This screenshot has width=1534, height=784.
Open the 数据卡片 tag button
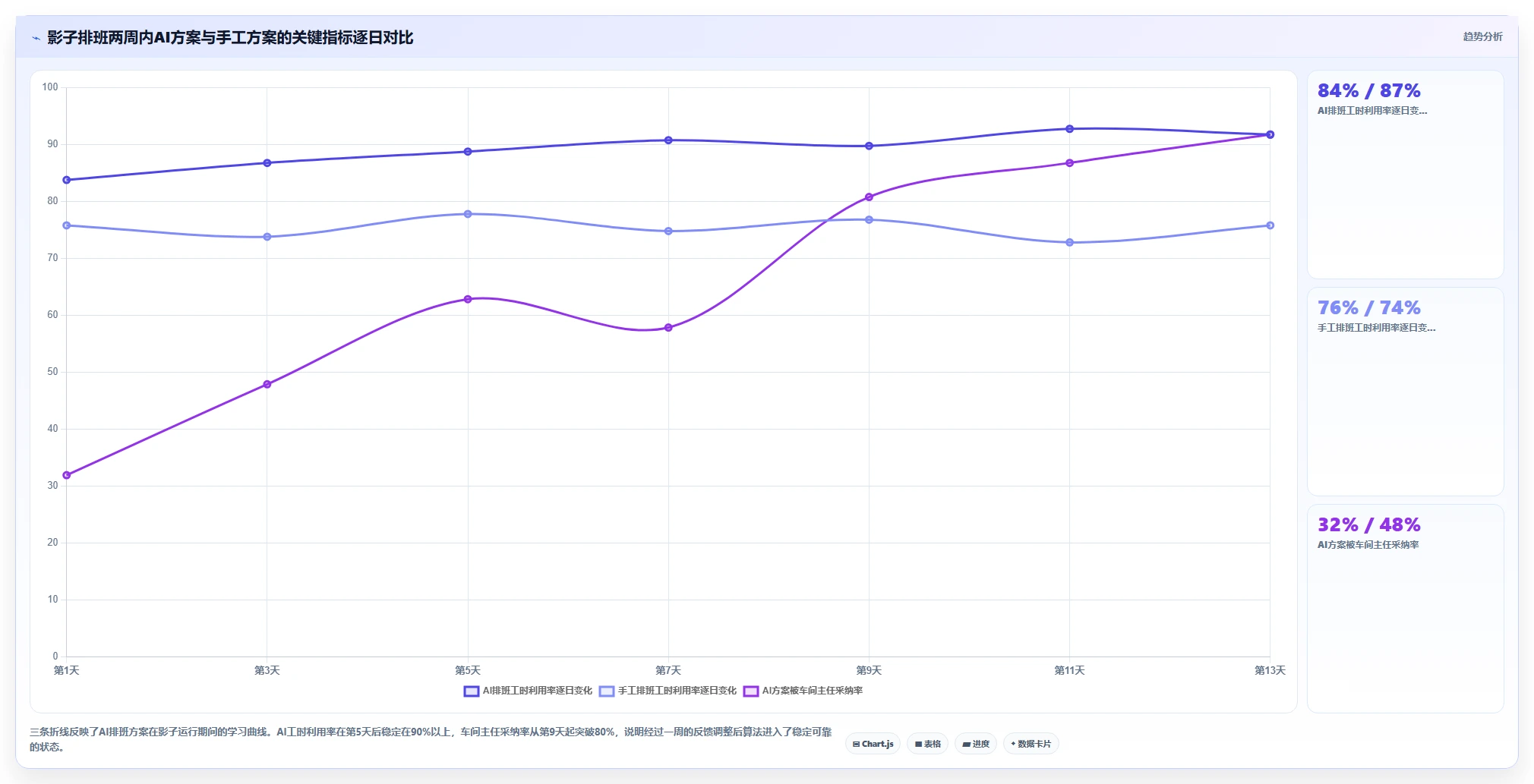click(x=1031, y=744)
